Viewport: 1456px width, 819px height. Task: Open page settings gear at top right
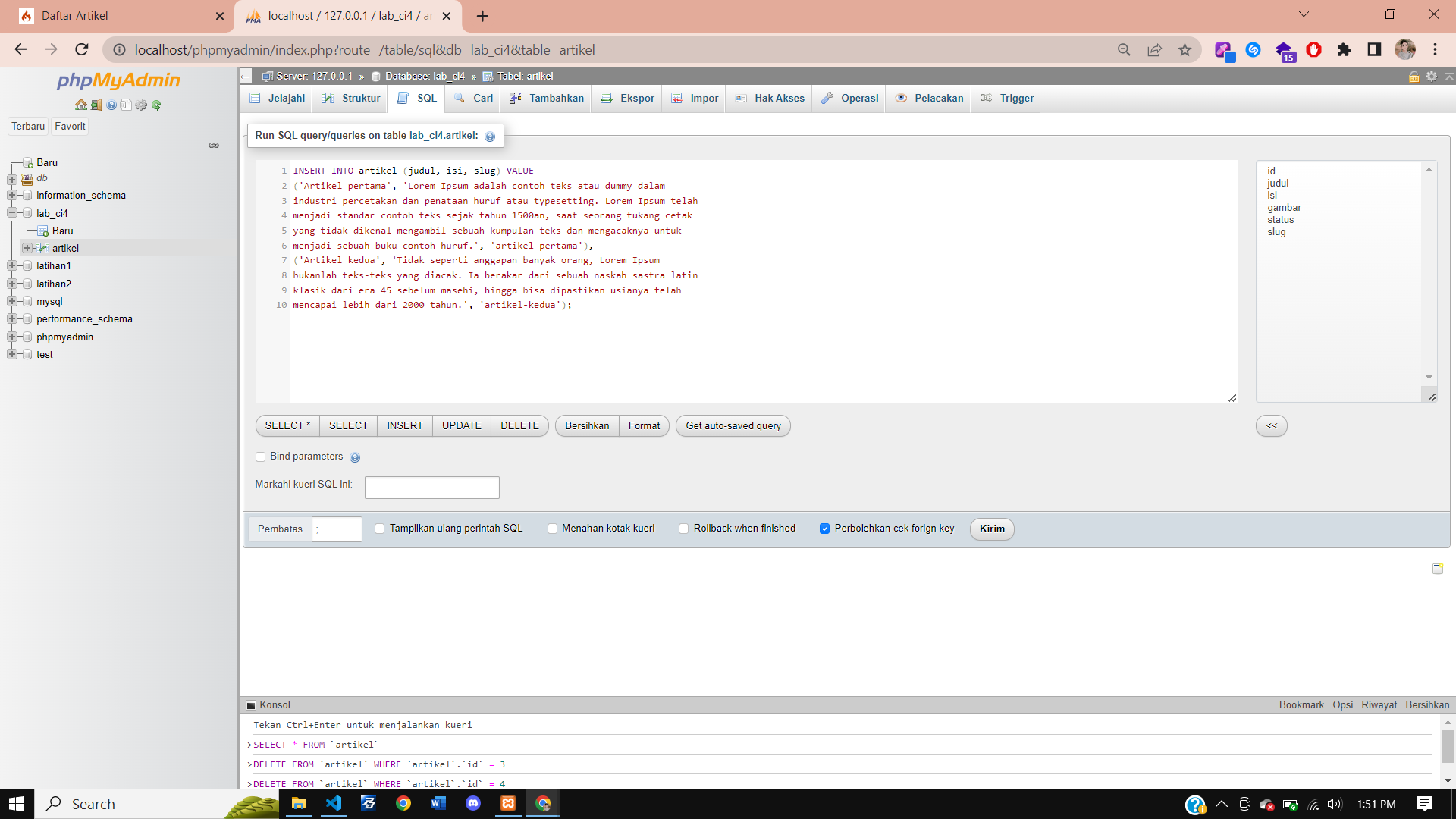pos(1431,77)
